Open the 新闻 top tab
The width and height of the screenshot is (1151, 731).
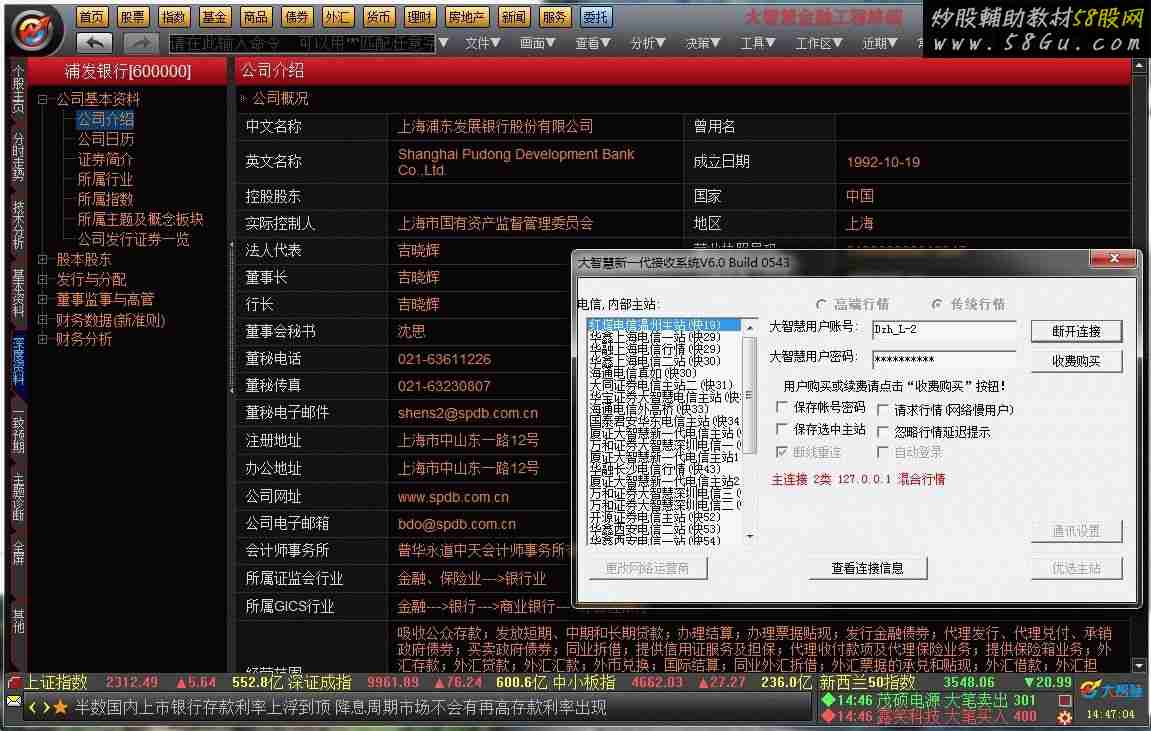513,17
